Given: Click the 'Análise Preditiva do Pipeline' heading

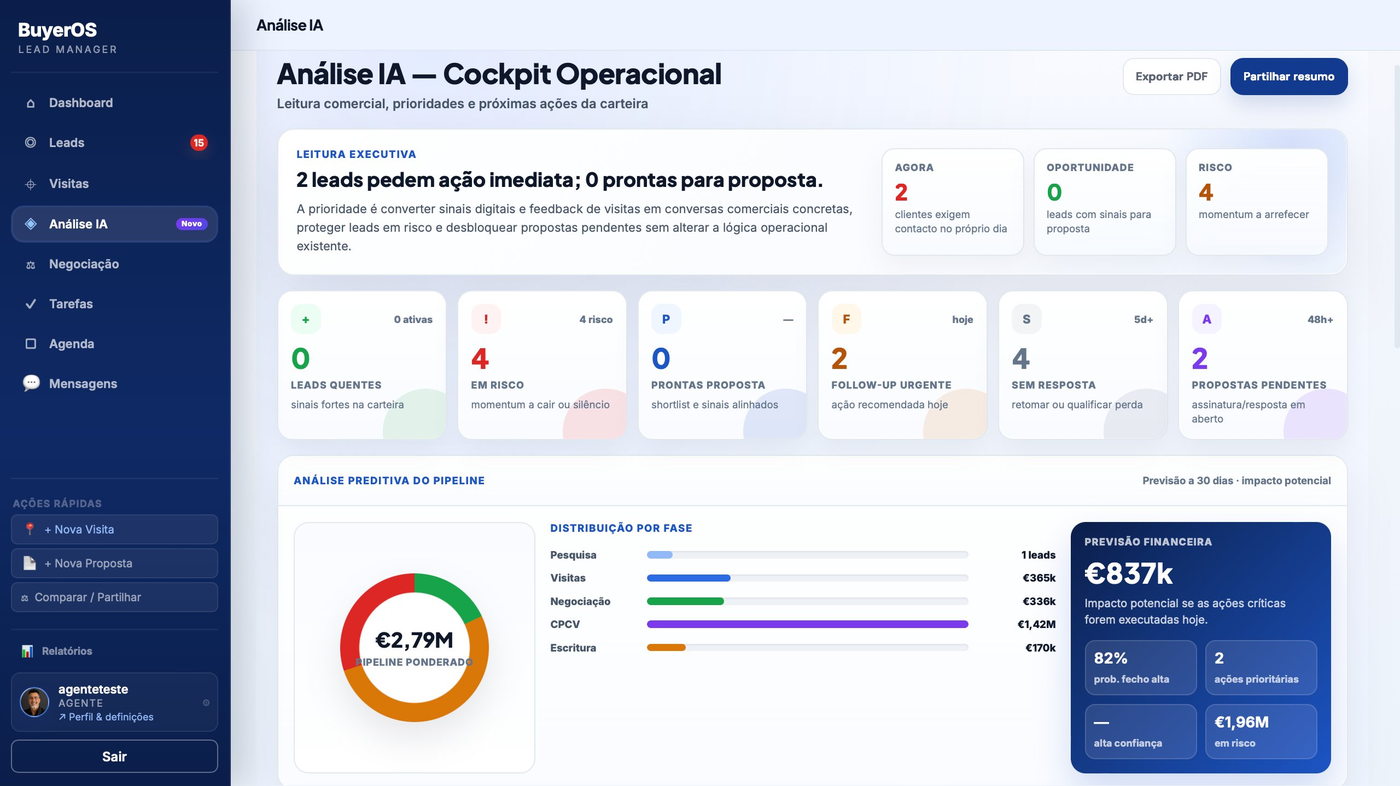Looking at the screenshot, I should 389,481.
